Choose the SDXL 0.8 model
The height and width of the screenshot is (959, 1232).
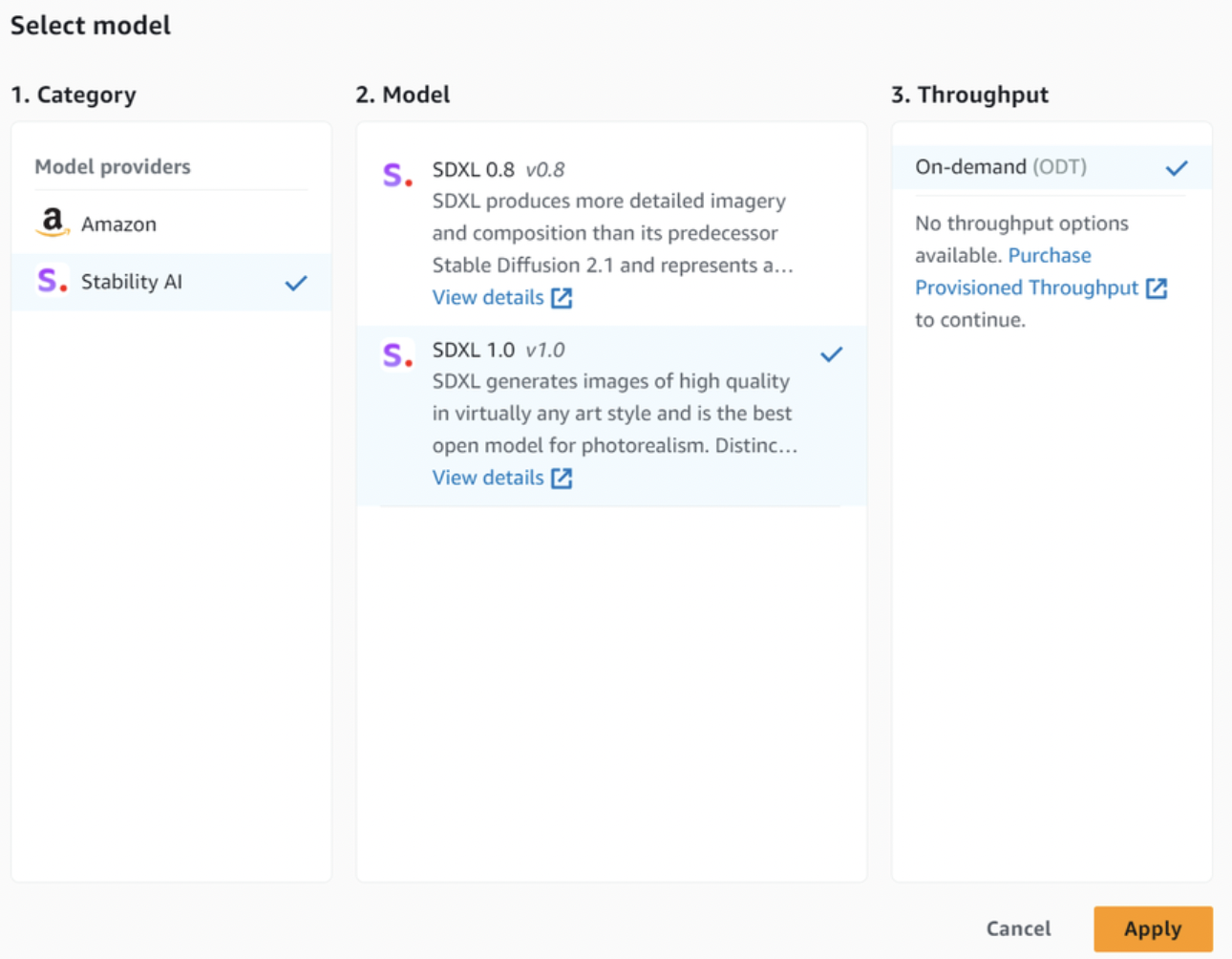click(611, 236)
